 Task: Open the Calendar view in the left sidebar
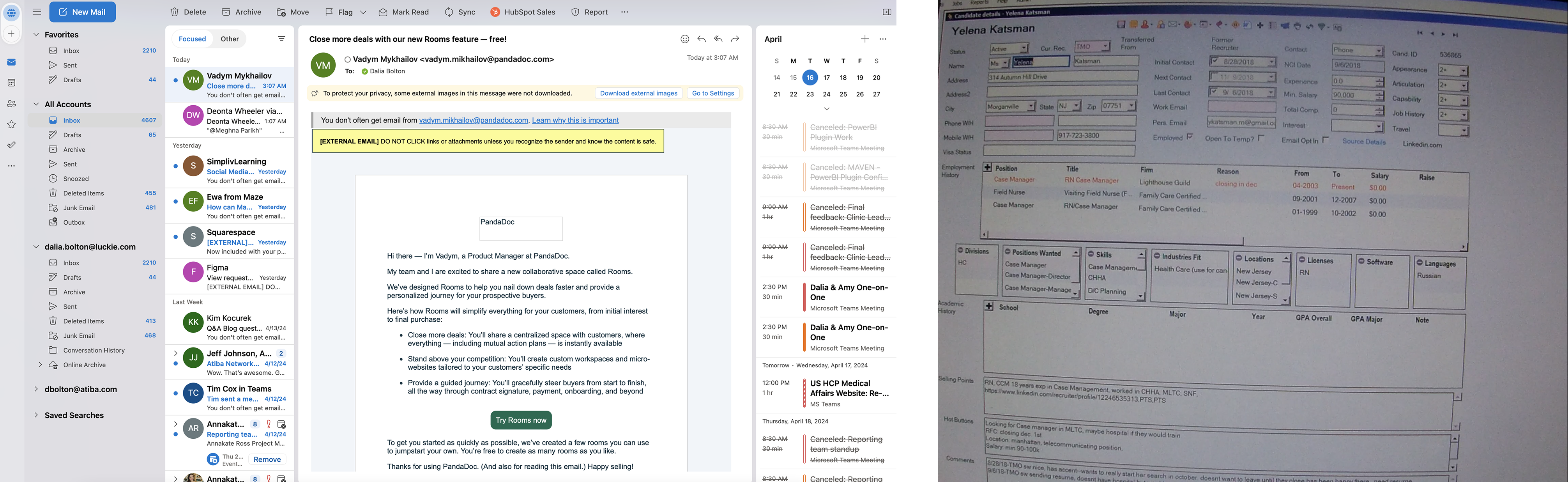pos(12,83)
